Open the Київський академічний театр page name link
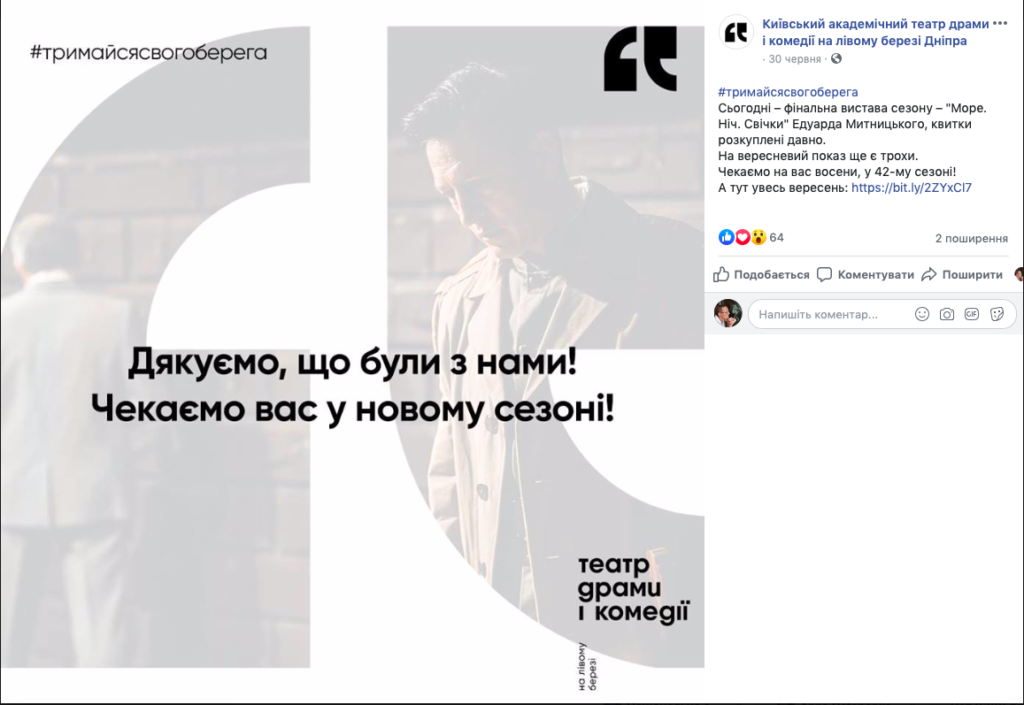 click(x=876, y=32)
